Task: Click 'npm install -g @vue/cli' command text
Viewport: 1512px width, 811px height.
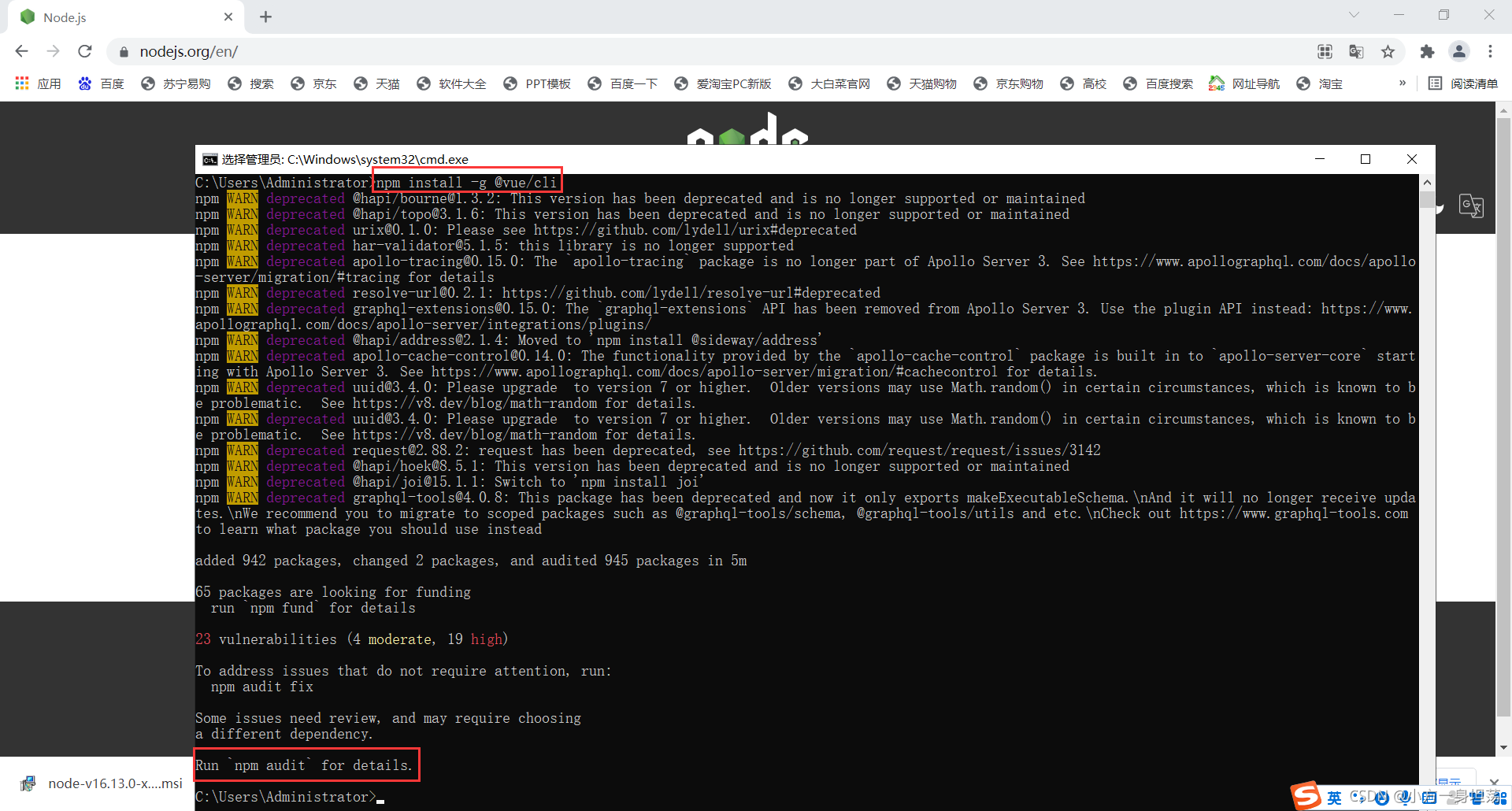Action: pos(467,183)
